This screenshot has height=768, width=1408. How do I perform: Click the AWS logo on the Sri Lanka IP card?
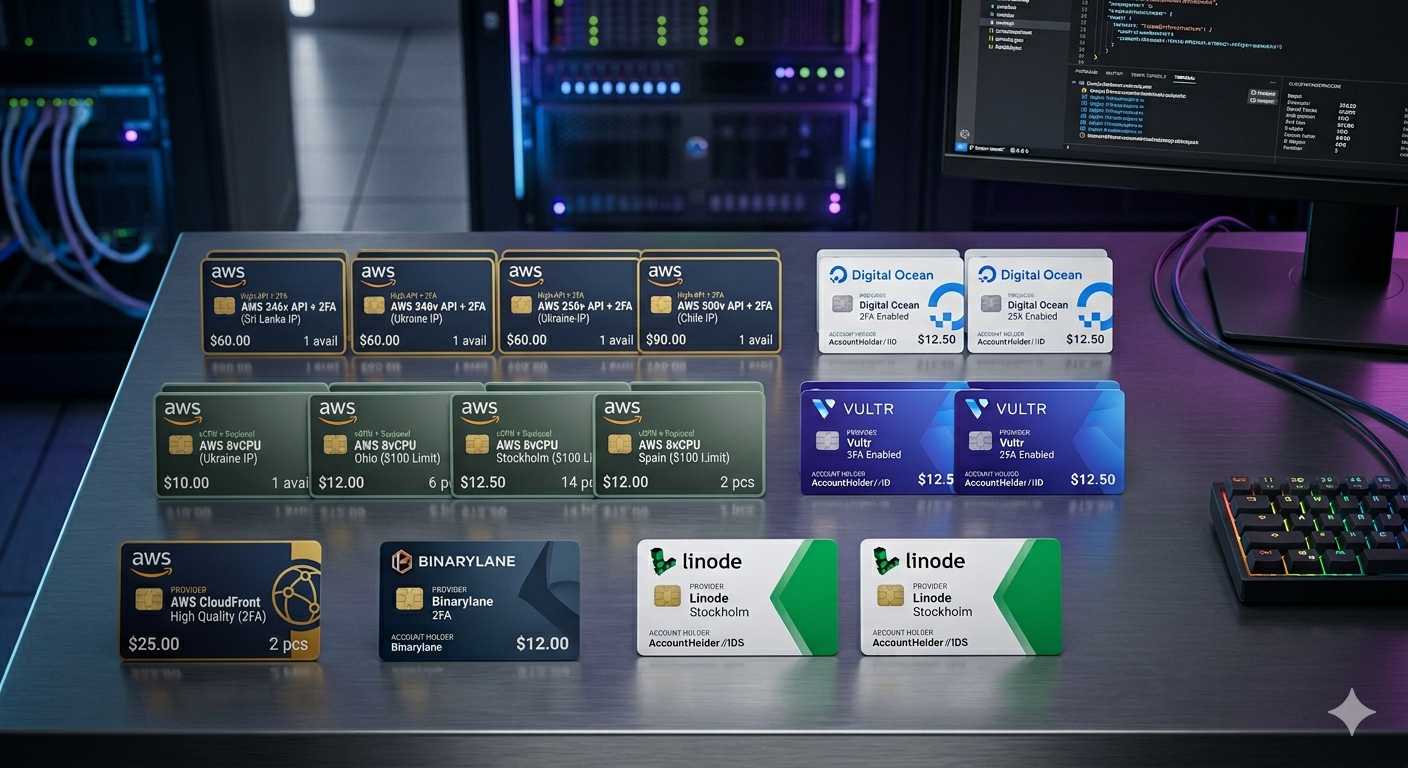[228, 276]
